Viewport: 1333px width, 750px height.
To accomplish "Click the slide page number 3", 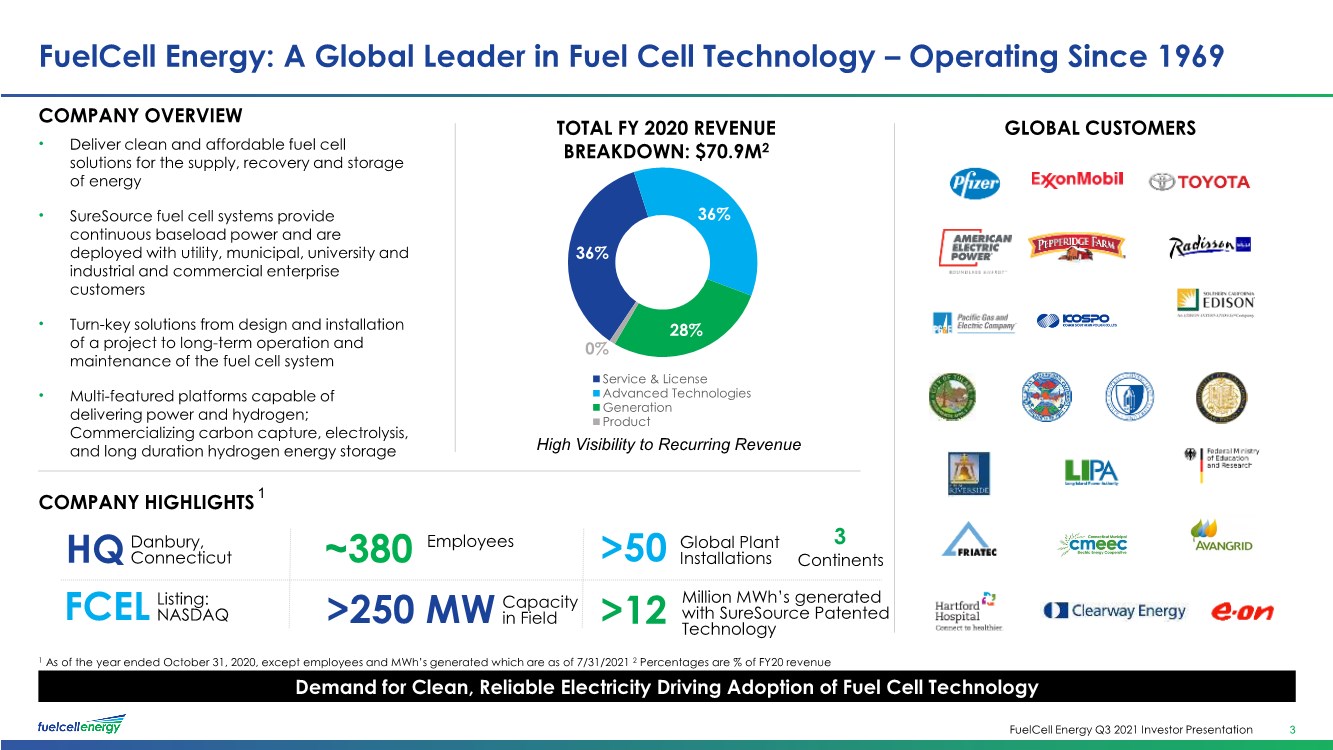I will pos(1292,729).
